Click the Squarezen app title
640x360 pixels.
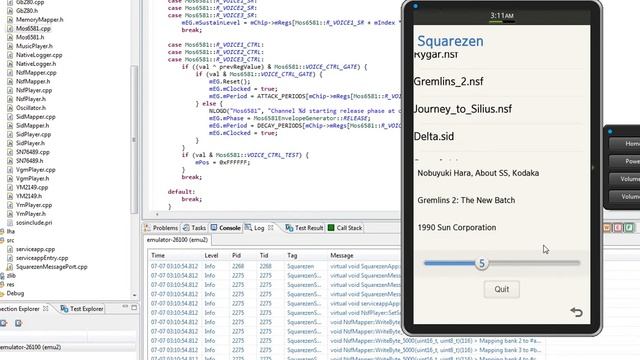(x=451, y=41)
